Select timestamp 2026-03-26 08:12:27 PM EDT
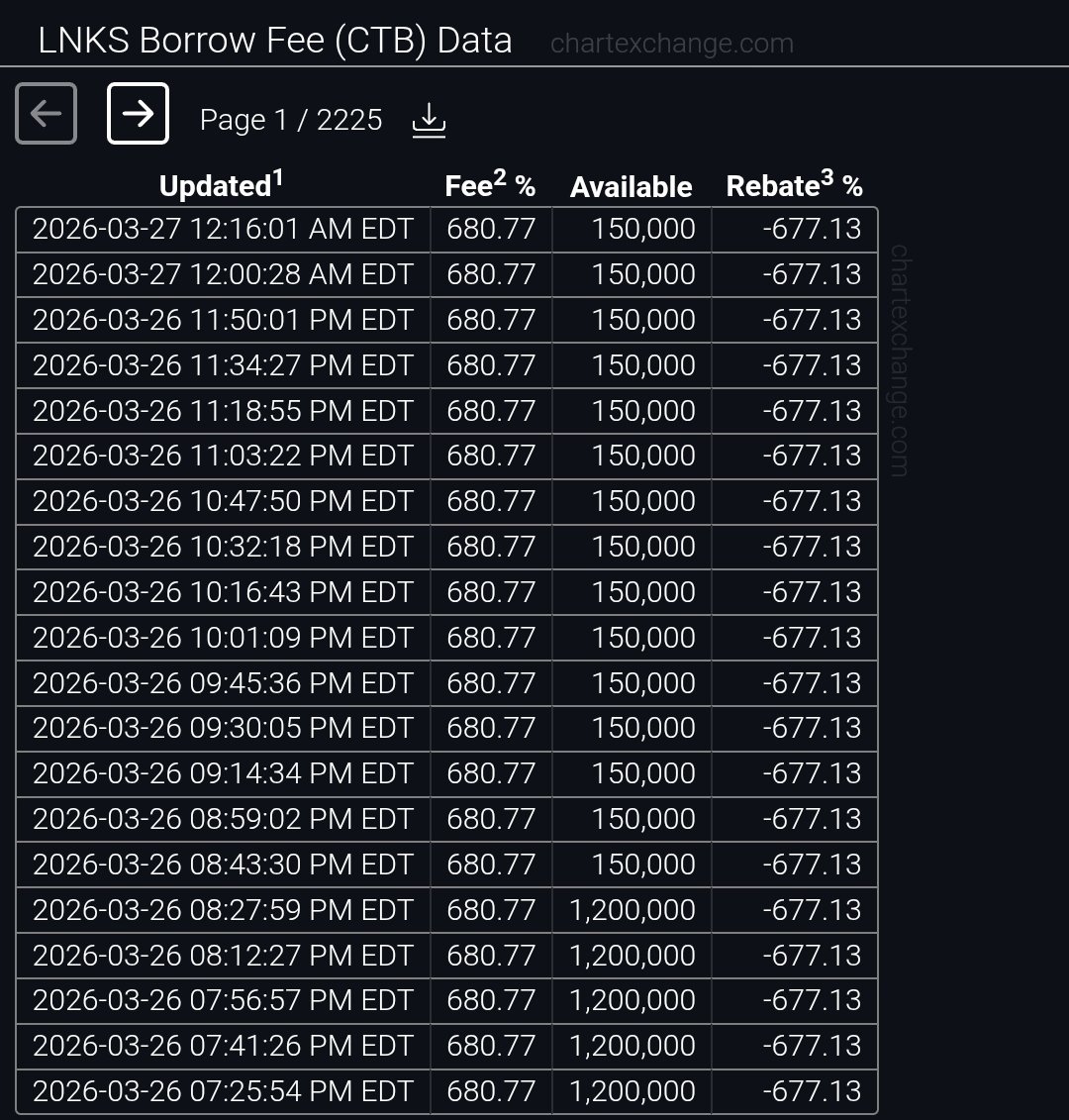The image size is (1069, 1120). point(223,955)
